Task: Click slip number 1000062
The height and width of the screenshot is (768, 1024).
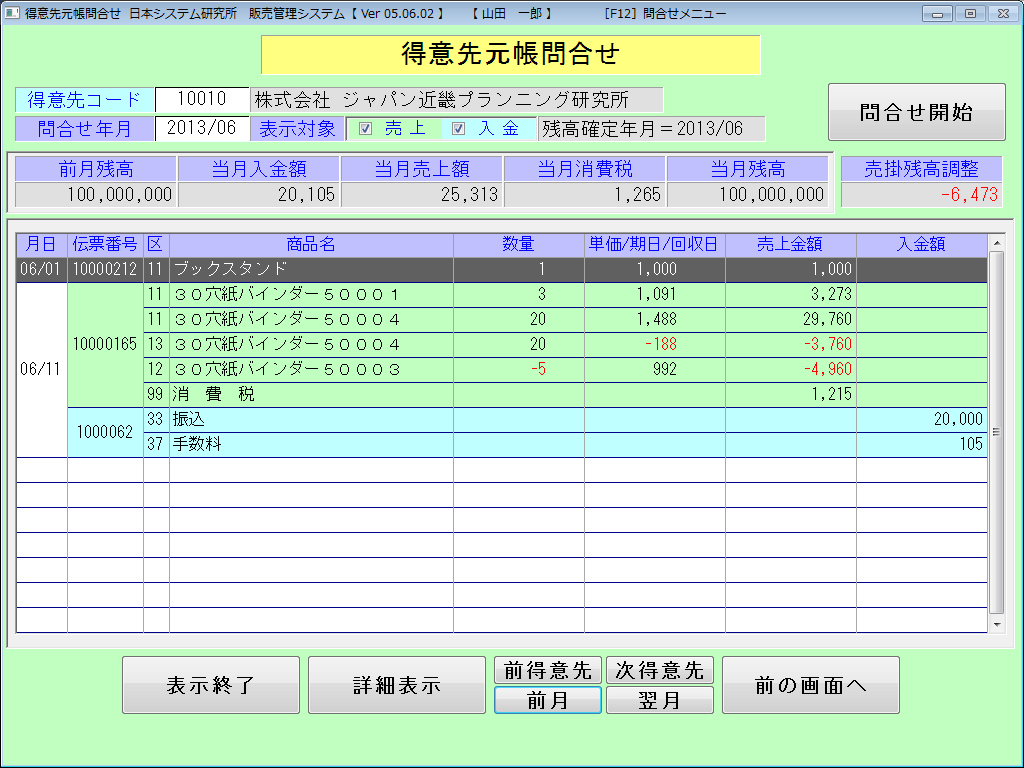Action: click(x=105, y=432)
